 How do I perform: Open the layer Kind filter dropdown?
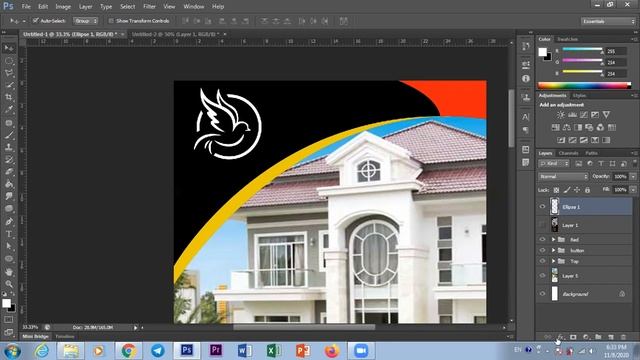554,164
